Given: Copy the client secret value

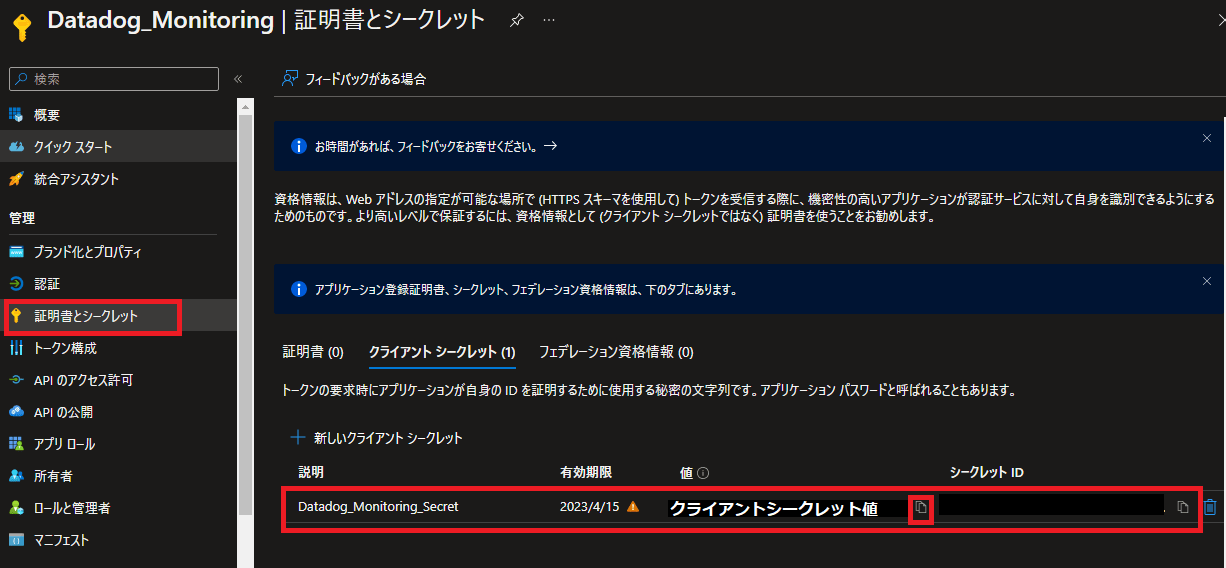Looking at the screenshot, I should coord(921,508).
